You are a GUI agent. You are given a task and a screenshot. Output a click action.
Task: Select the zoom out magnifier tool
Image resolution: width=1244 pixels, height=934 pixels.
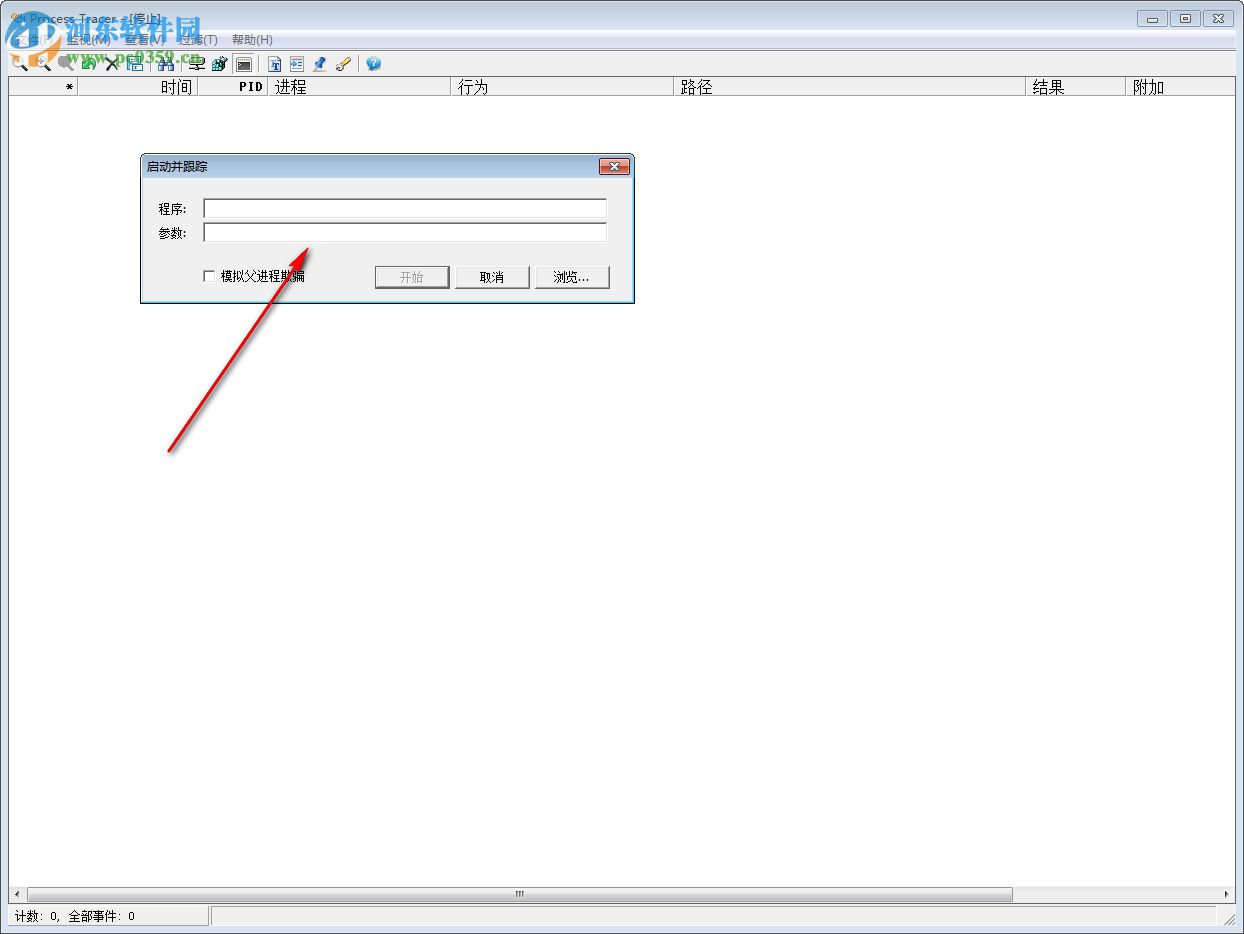(18, 63)
